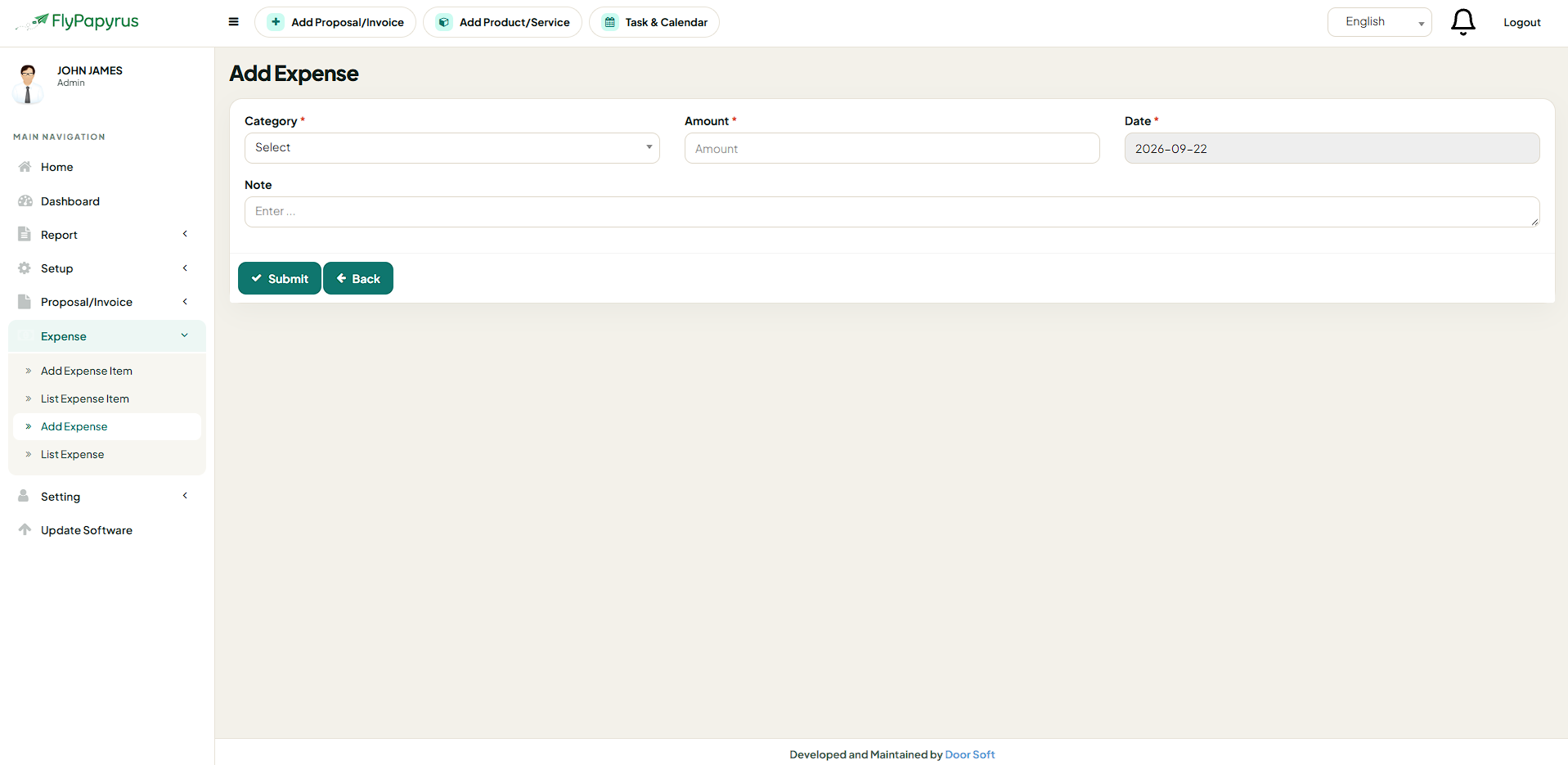Click the John James username
This screenshot has width=1568, height=765.
pyautogui.click(x=90, y=70)
